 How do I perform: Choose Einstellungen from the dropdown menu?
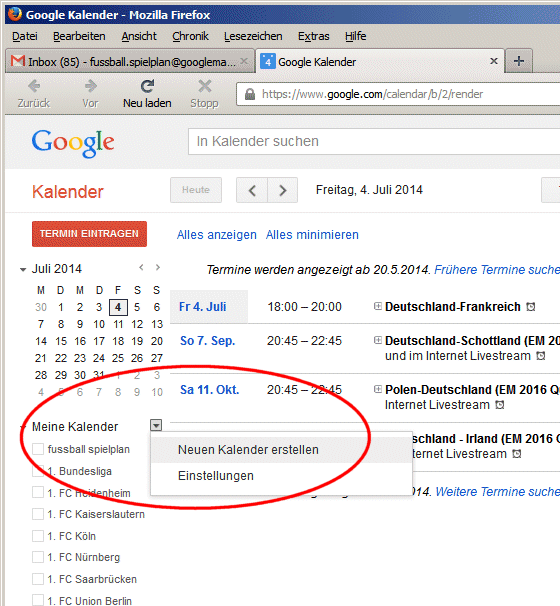click(x=281, y=476)
